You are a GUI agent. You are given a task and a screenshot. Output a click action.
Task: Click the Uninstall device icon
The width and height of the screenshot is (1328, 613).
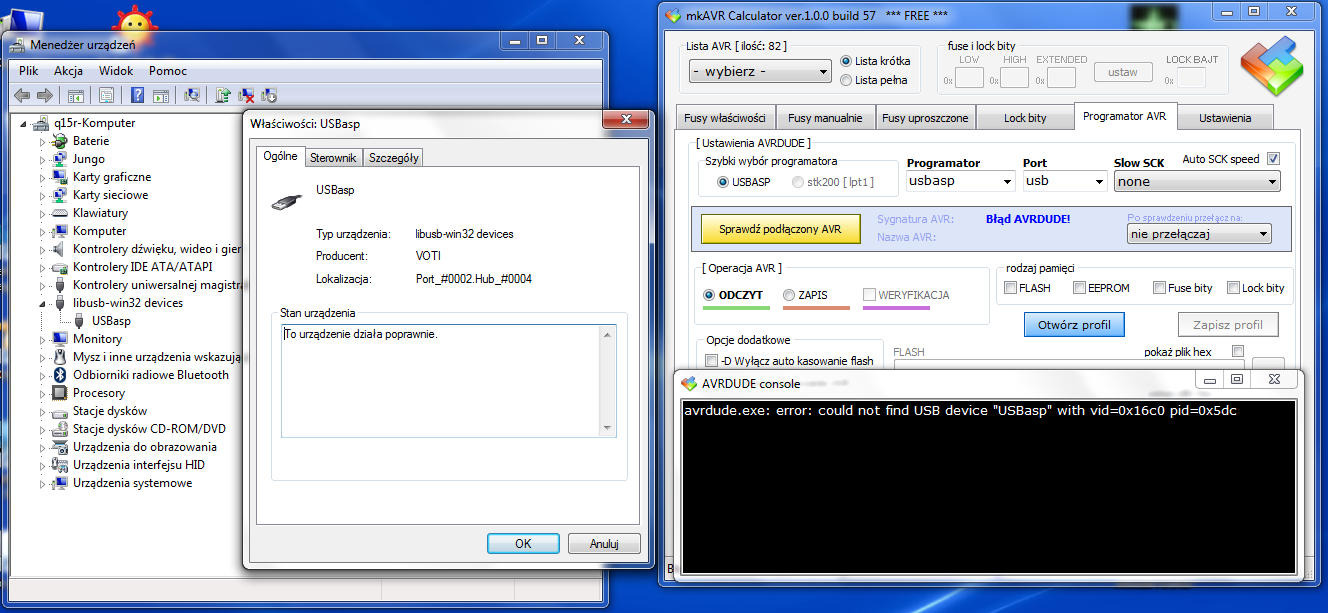pos(247,95)
